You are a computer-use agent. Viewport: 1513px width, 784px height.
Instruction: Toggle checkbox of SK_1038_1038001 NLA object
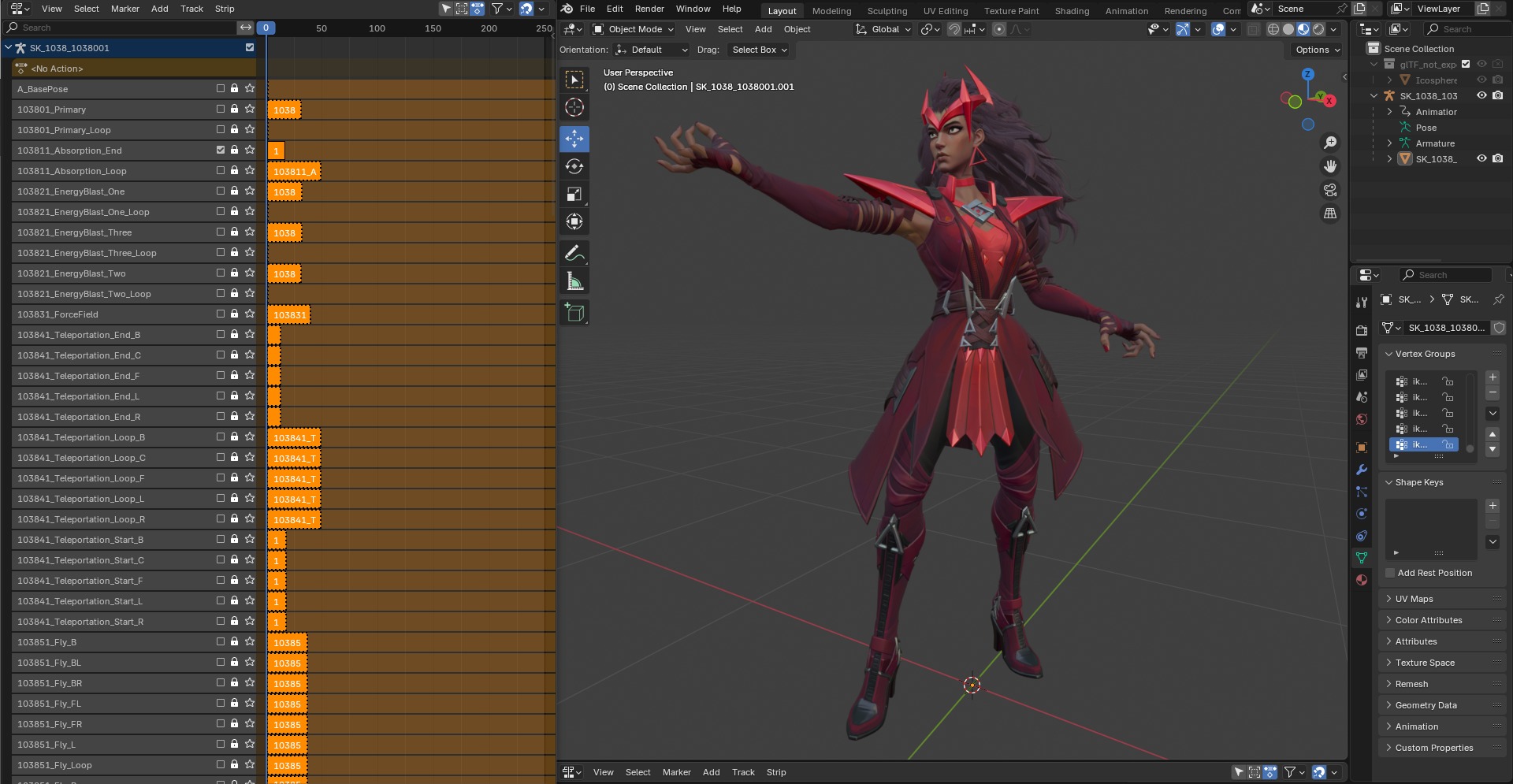pos(250,47)
